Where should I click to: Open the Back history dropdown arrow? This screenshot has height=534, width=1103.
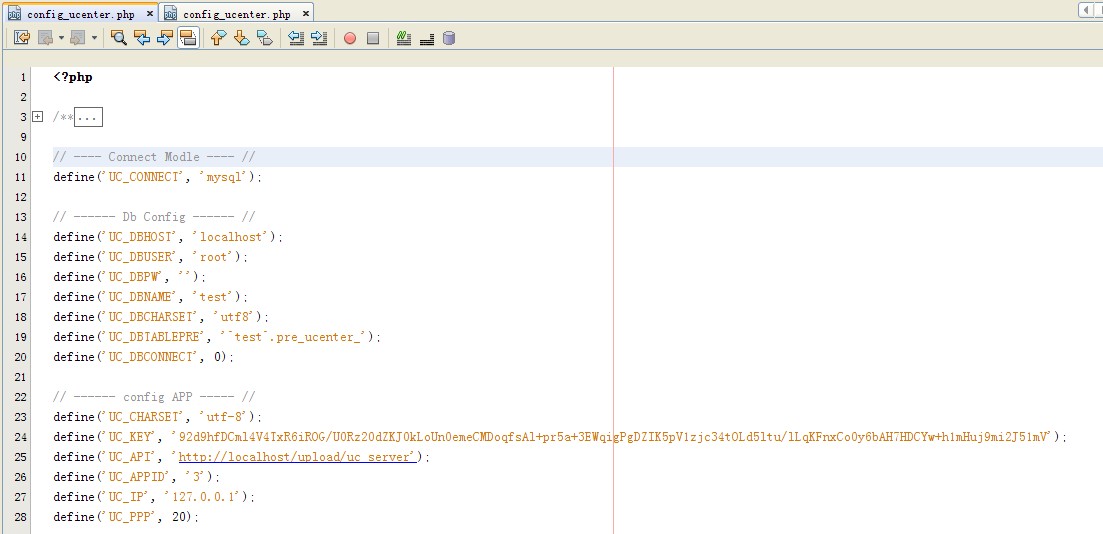tap(61, 38)
